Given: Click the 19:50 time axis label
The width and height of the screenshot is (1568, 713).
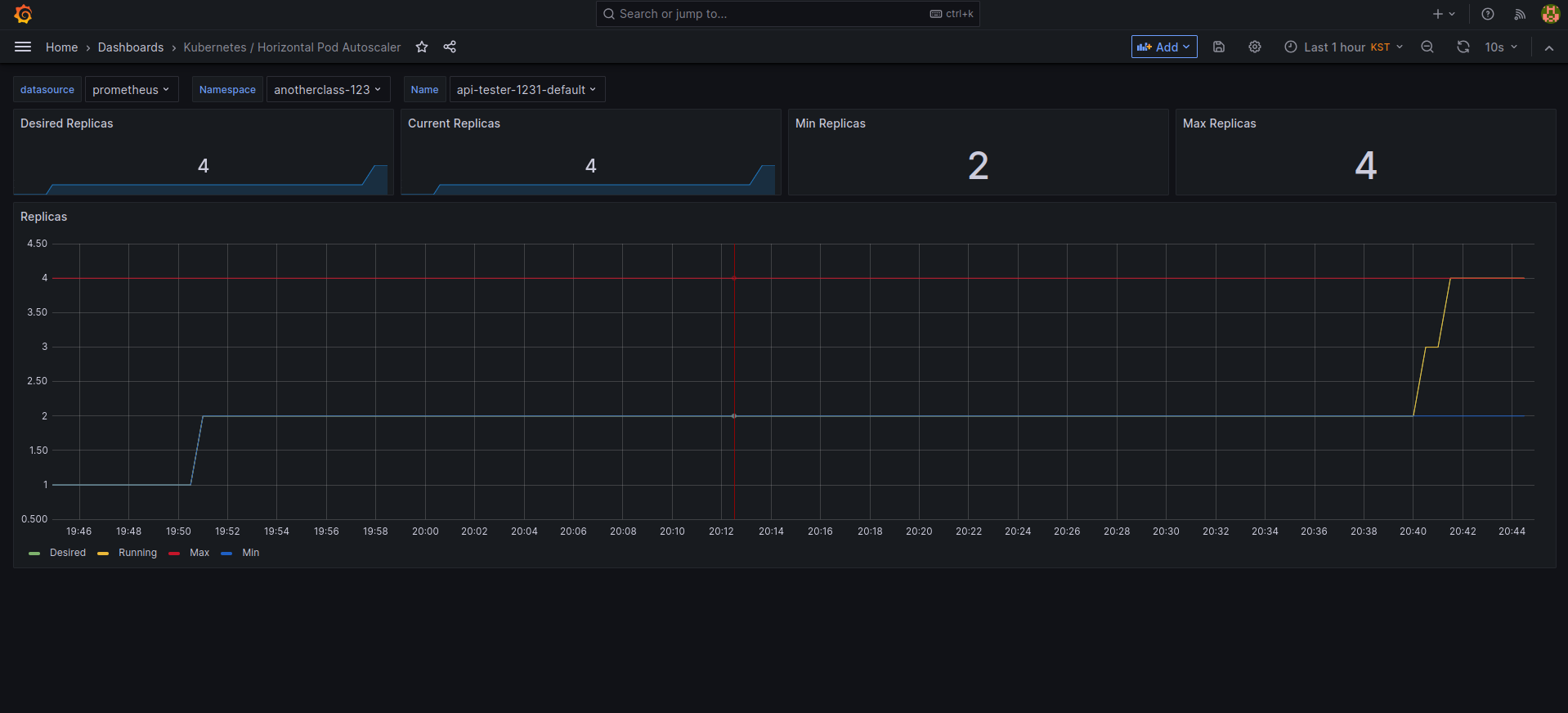Looking at the screenshot, I should pos(178,531).
